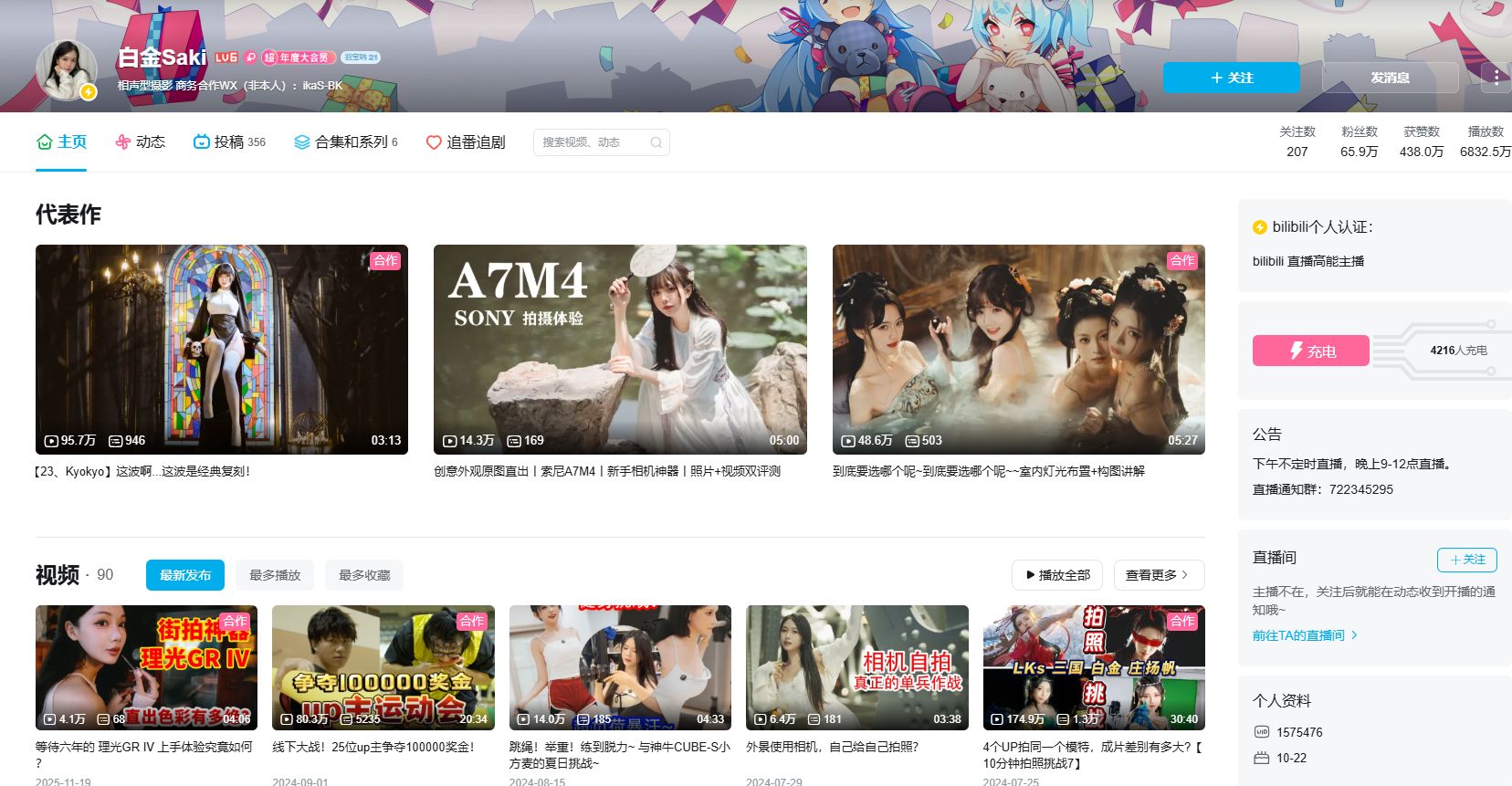Viewport: 1512px width, 786px height.
Task: Click the UID number 1575476
Action: click(x=1299, y=732)
